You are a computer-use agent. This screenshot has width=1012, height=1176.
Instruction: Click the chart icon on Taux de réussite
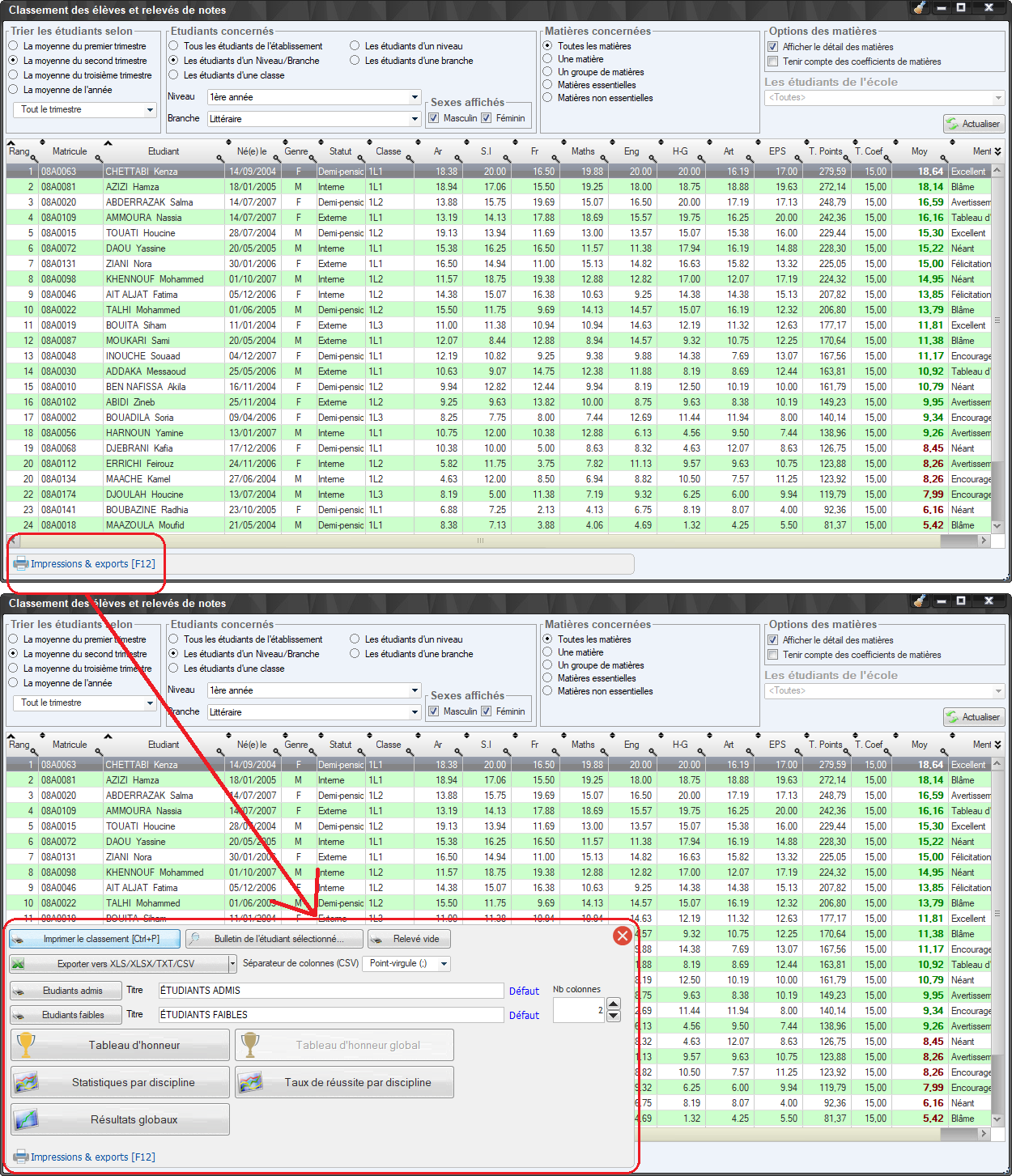pos(251,1082)
